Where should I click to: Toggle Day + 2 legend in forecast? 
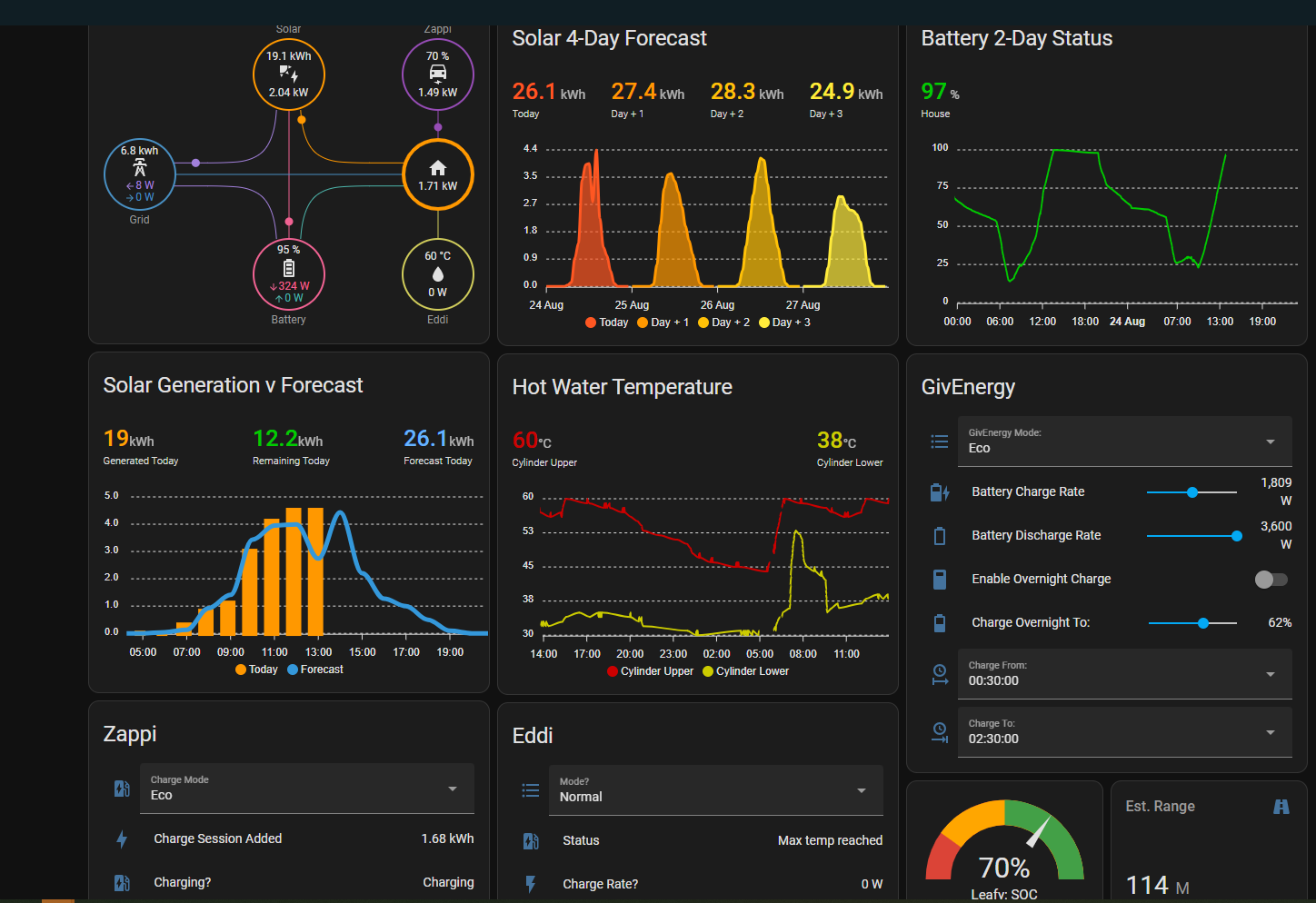click(724, 322)
